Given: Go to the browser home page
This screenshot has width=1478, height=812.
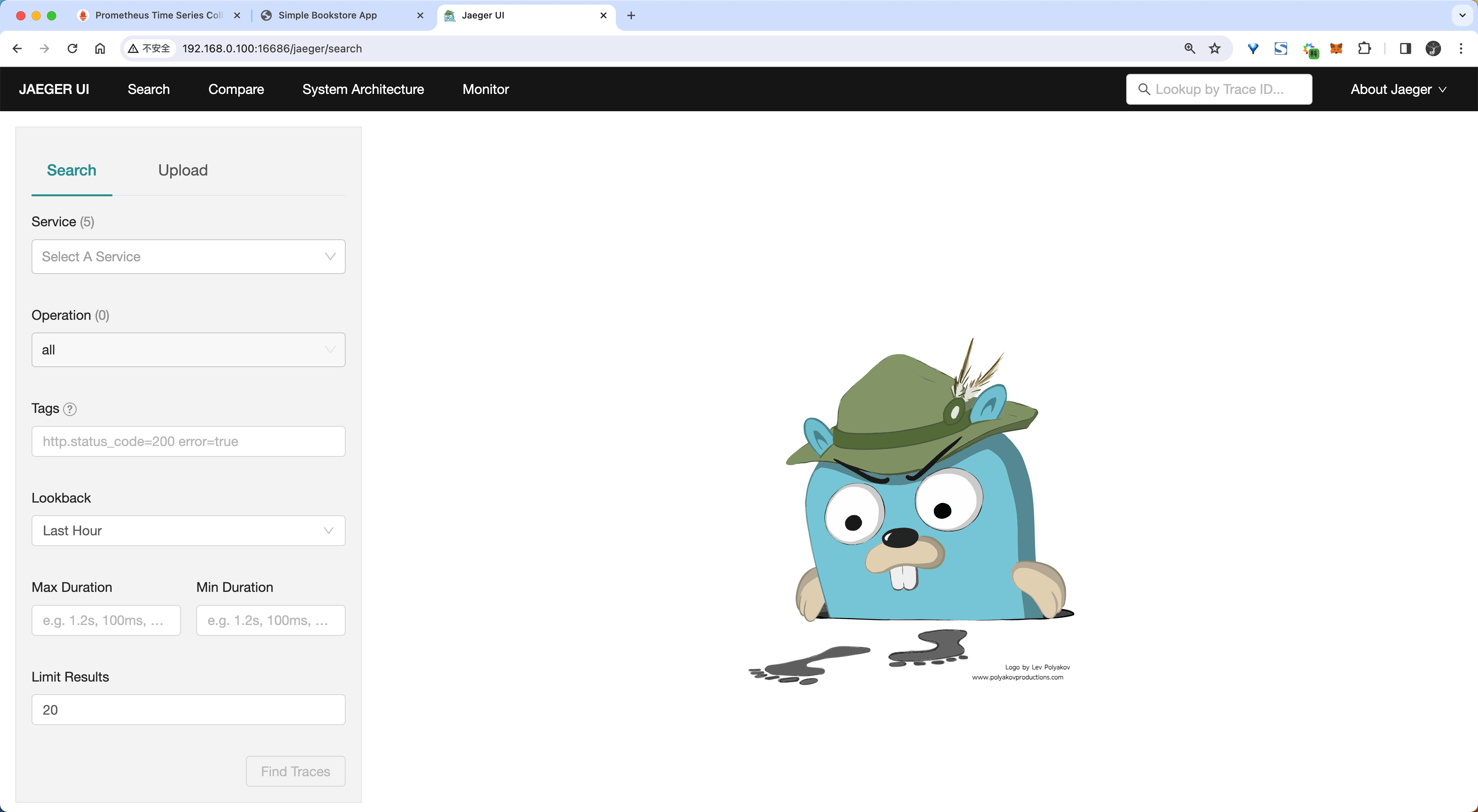Looking at the screenshot, I should pyautogui.click(x=100, y=48).
